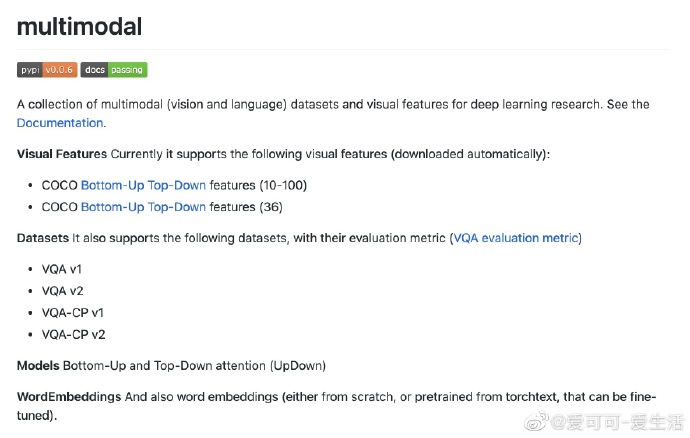Click the VQA v1 list item
690x438 pixels.
tap(64, 269)
